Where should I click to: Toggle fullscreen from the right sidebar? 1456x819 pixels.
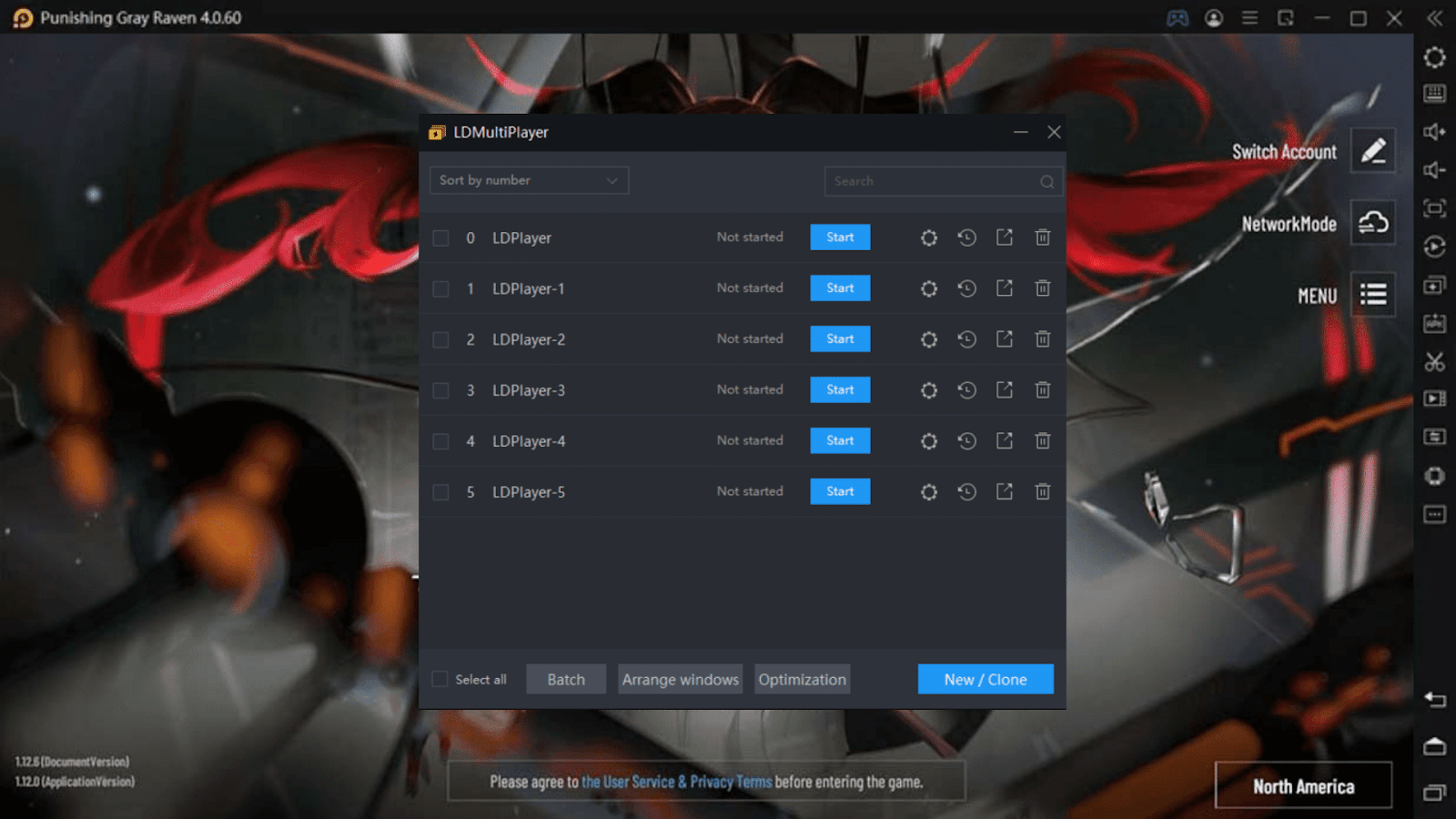coord(1434,208)
